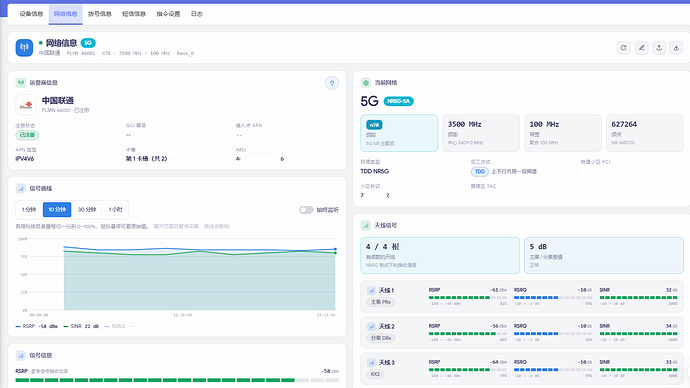This screenshot has height=388, width=690.
Task: Open the 短信信息 tab
Action: click(x=134, y=14)
